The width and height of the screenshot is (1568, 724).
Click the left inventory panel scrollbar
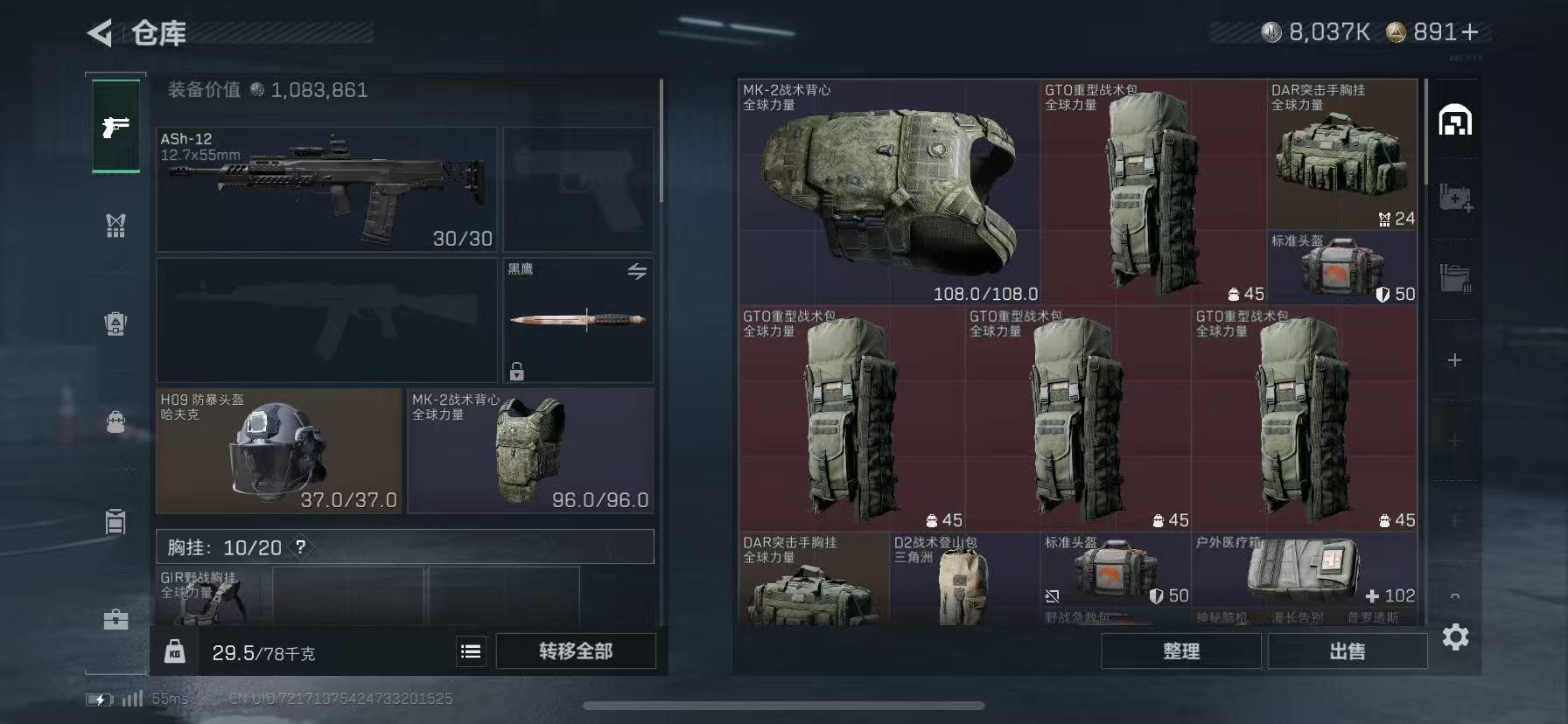[661, 140]
